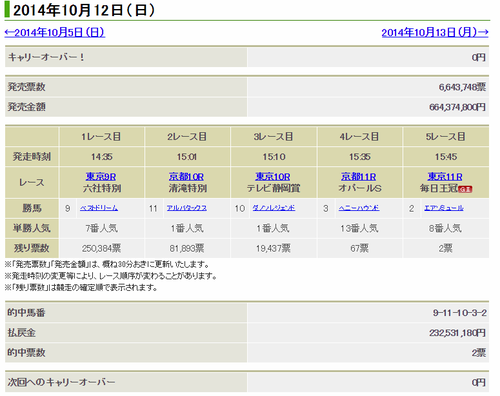Click the 13番人気 cell
The height and width of the screenshot is (396, 500).
pyautogui.click(x=359, y=228)
